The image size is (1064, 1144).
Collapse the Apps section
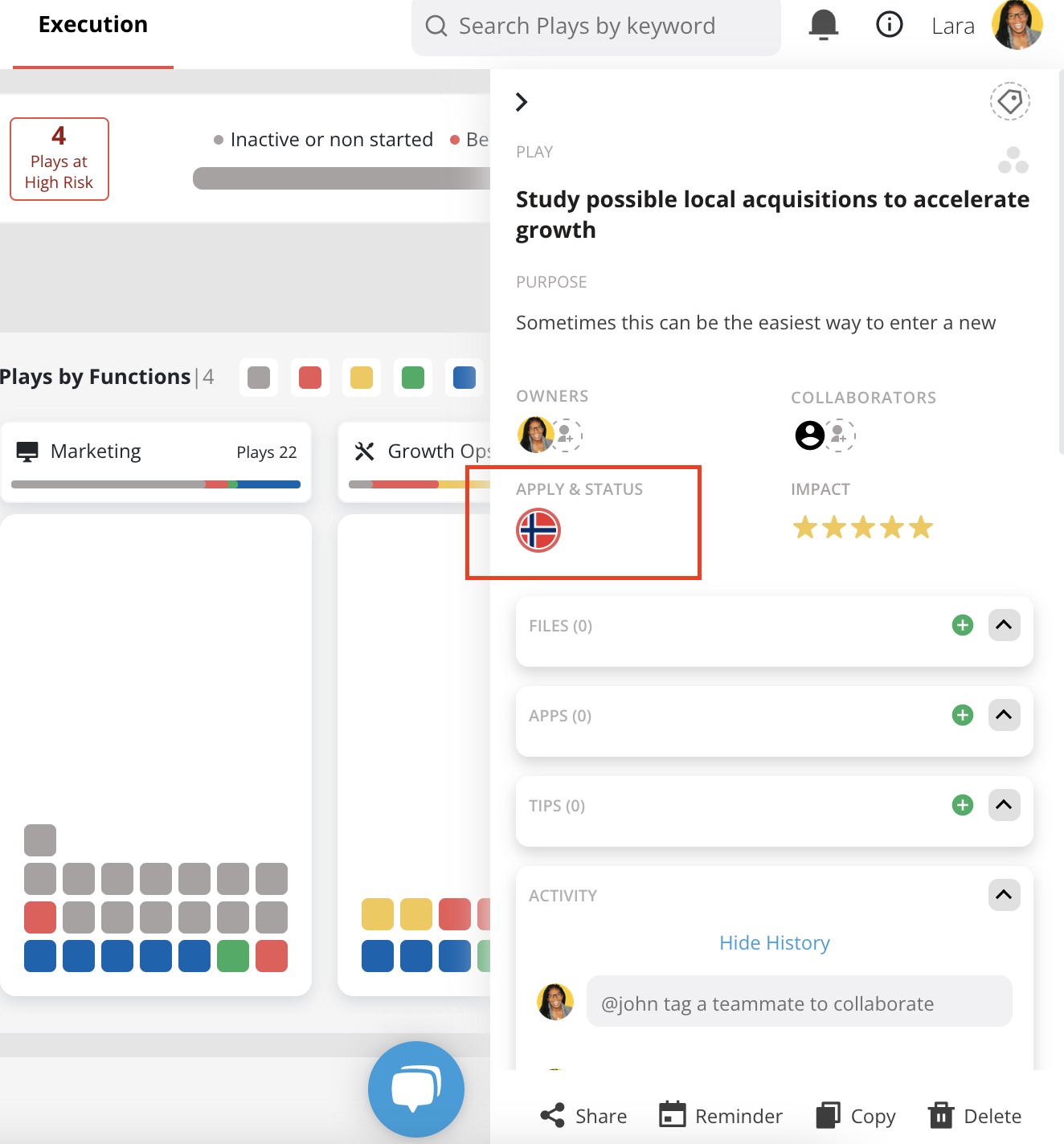pyautogui.click(x=1004, y=715)
